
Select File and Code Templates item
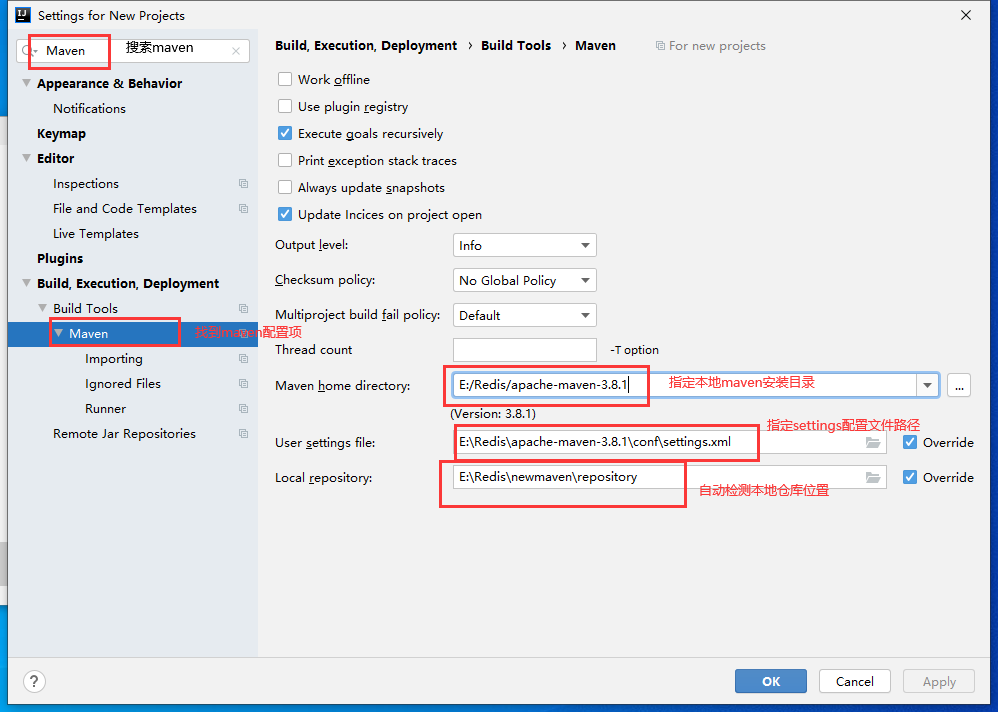125,209
